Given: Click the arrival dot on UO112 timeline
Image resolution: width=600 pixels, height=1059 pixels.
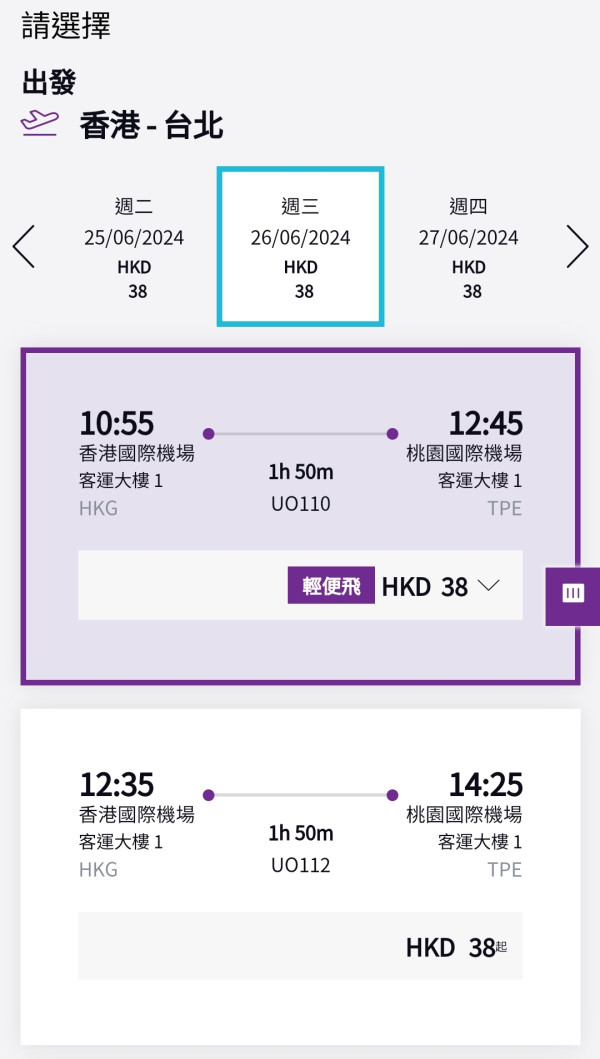Looking at the screenshot, I should [392, 795].
